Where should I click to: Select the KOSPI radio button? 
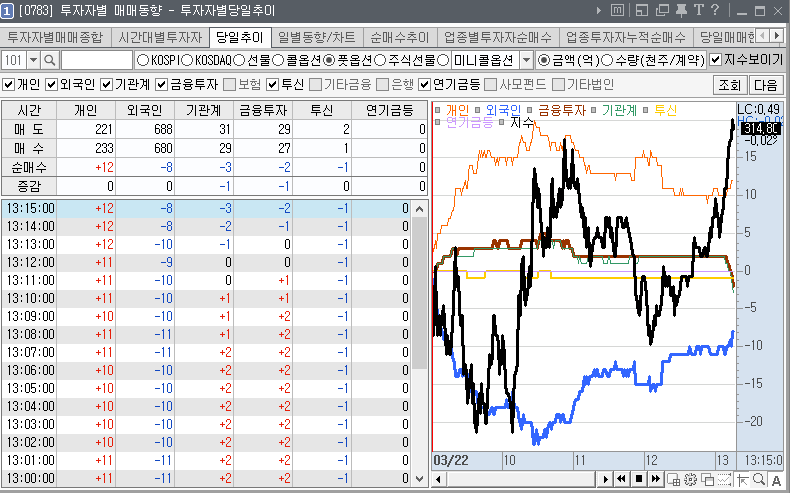143,61
